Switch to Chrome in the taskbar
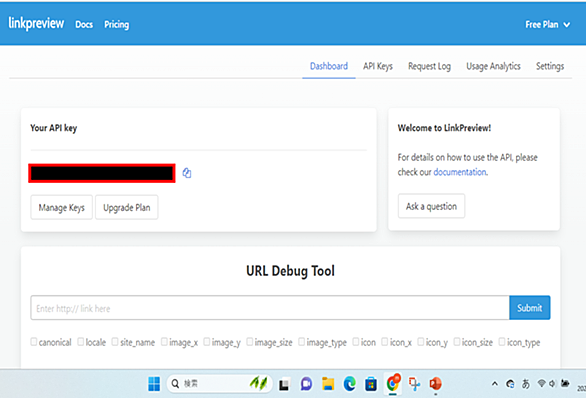This screenshot has height=398, width=586. click(x=393, y=383)
